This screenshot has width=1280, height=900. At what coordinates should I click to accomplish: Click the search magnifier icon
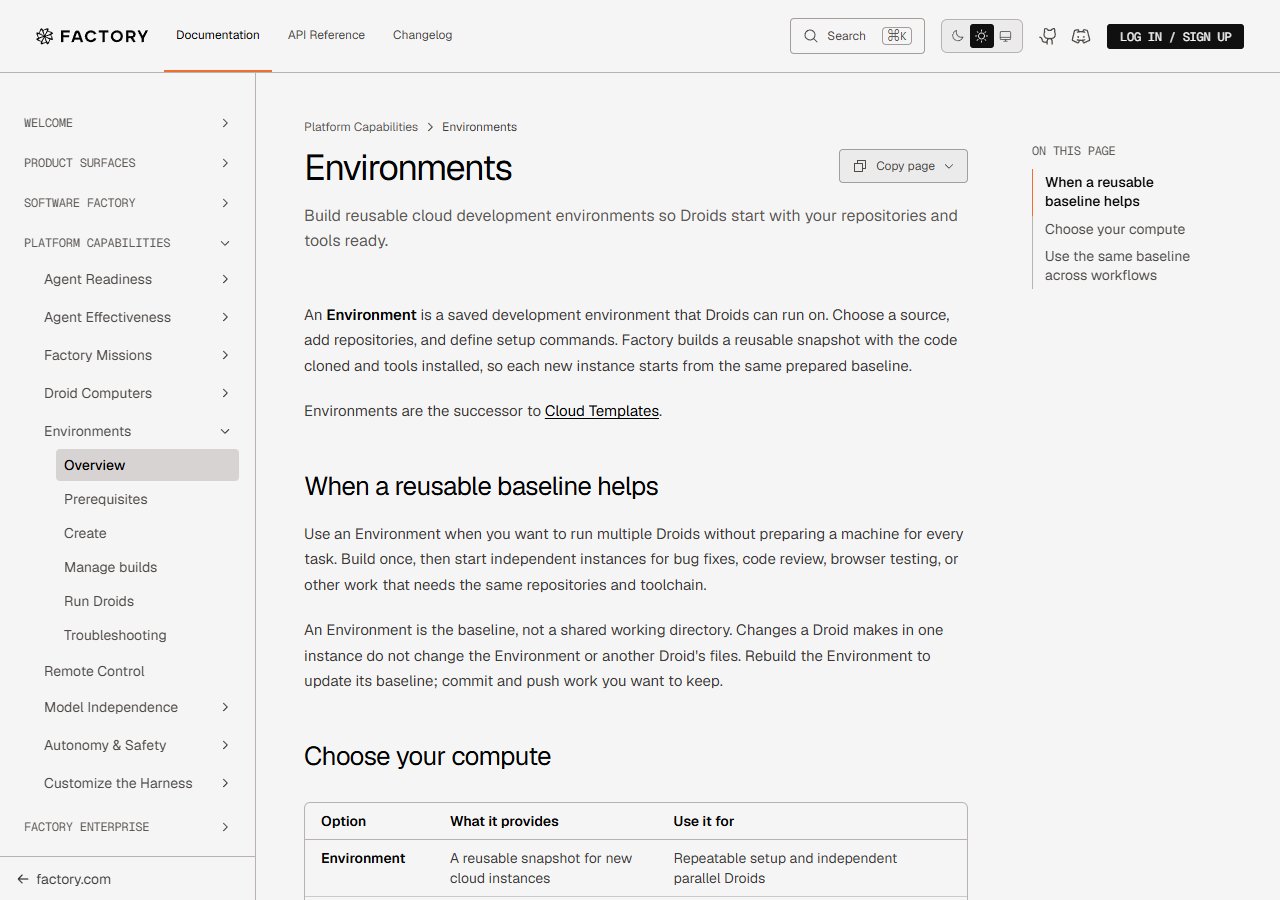tap(811, 36)
